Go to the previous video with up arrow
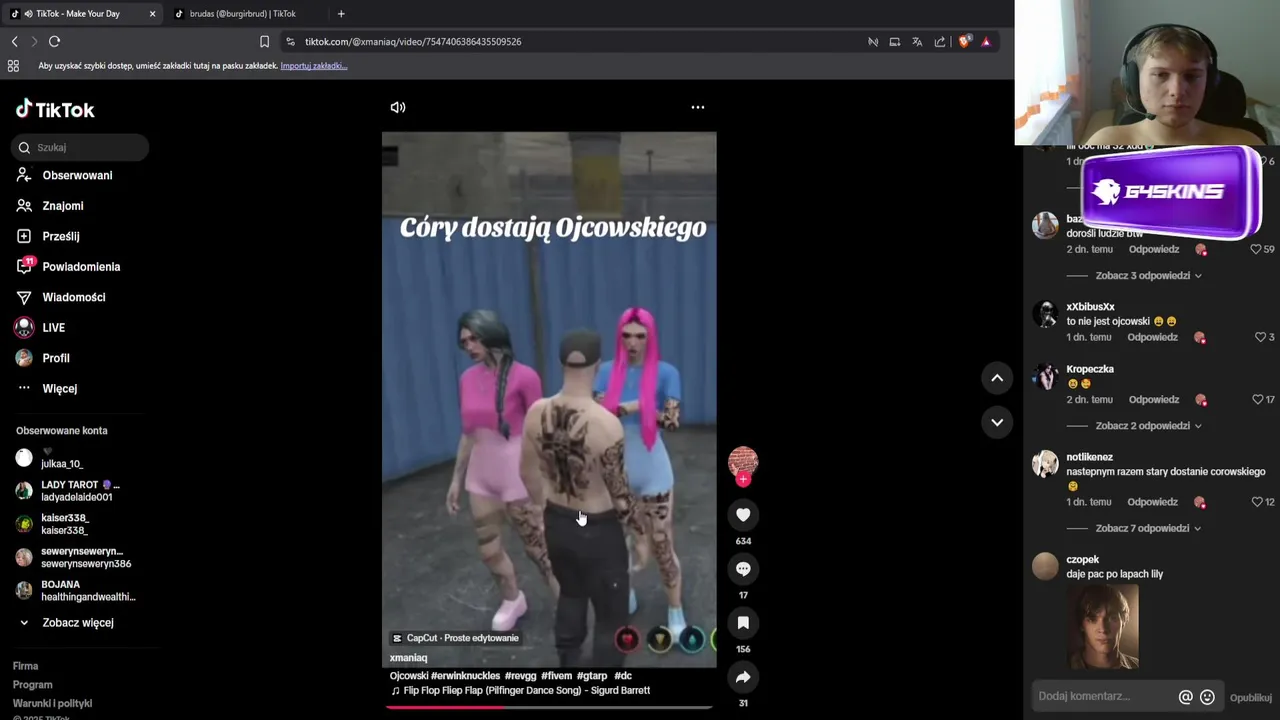The image size is (1280, 720). (x=997, y=378)
